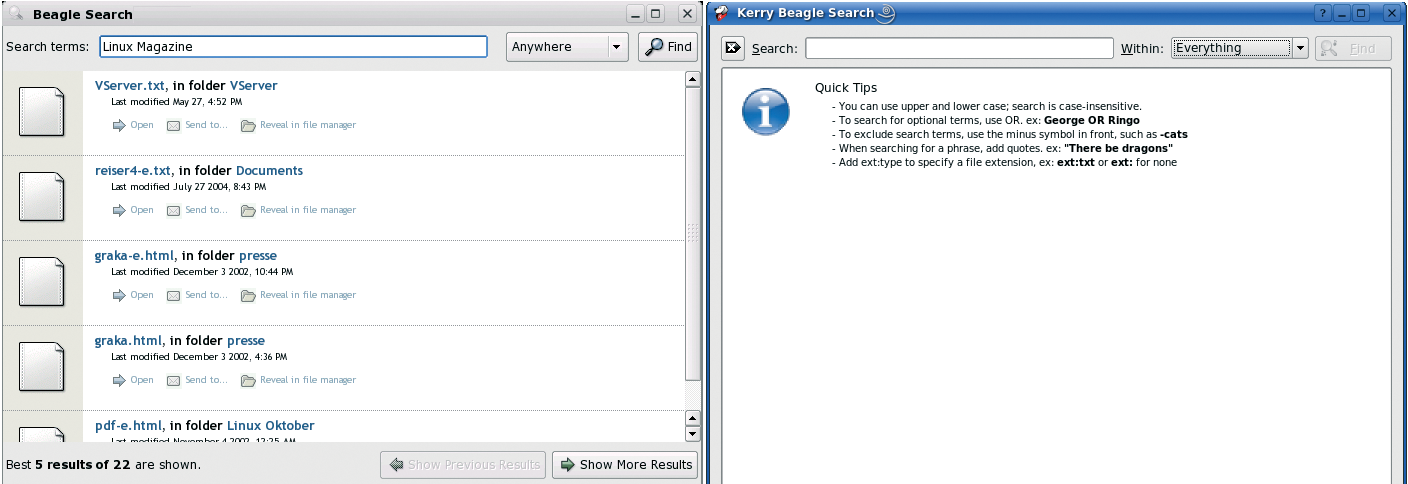Click Show Previous Results button

(463, 464)
